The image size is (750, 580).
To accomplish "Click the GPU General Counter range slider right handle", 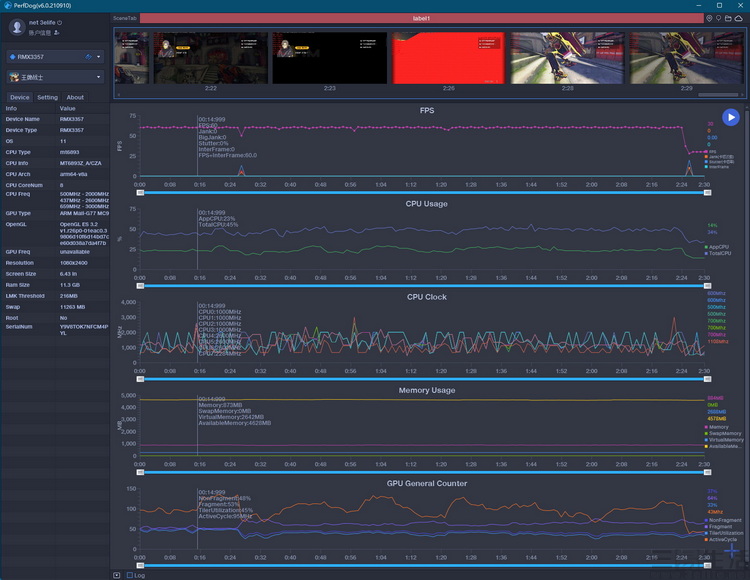I will [707, 566].
